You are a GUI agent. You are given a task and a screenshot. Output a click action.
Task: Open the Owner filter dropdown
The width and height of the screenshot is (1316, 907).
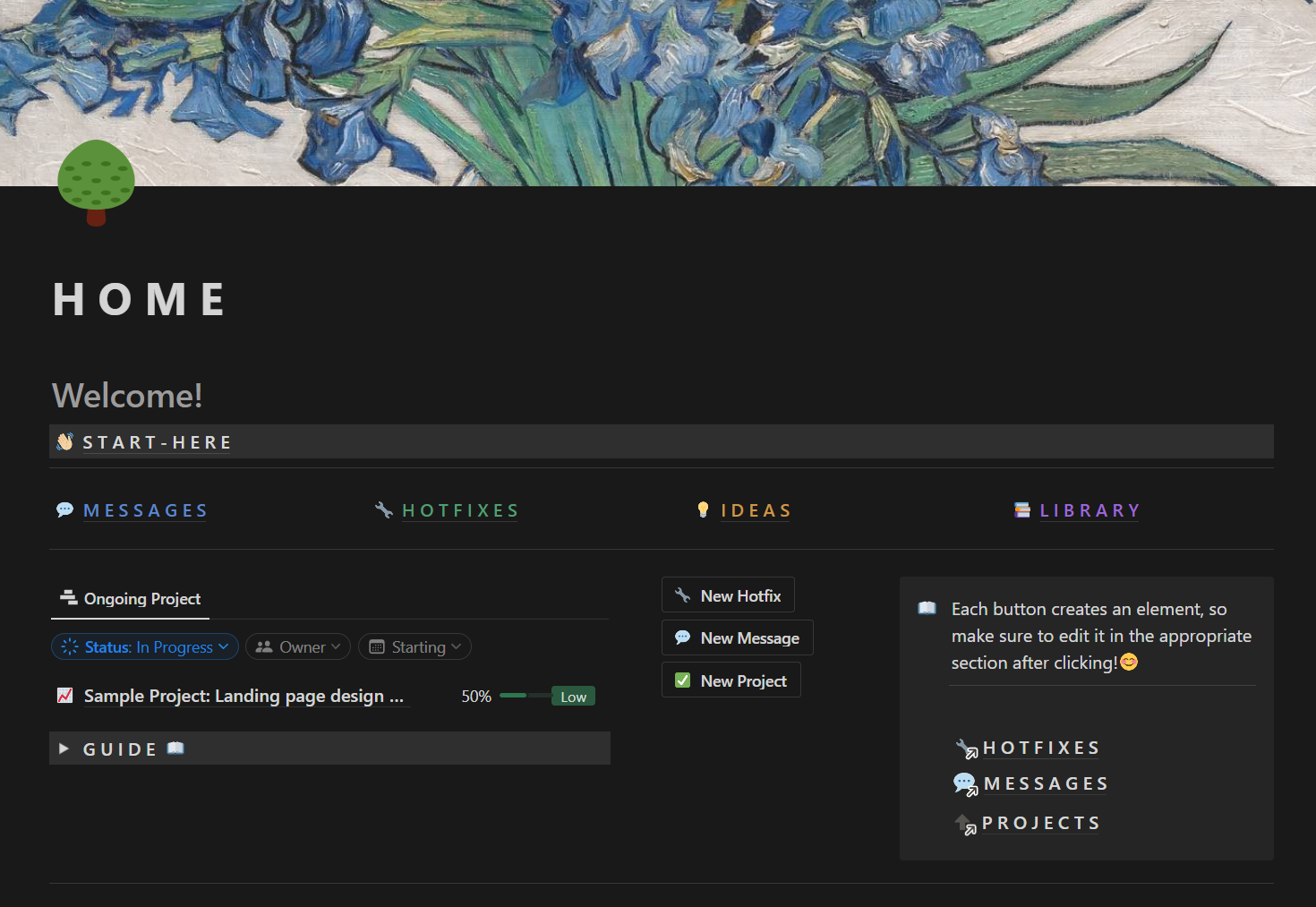pyautogui.click(x=297, y=646)
